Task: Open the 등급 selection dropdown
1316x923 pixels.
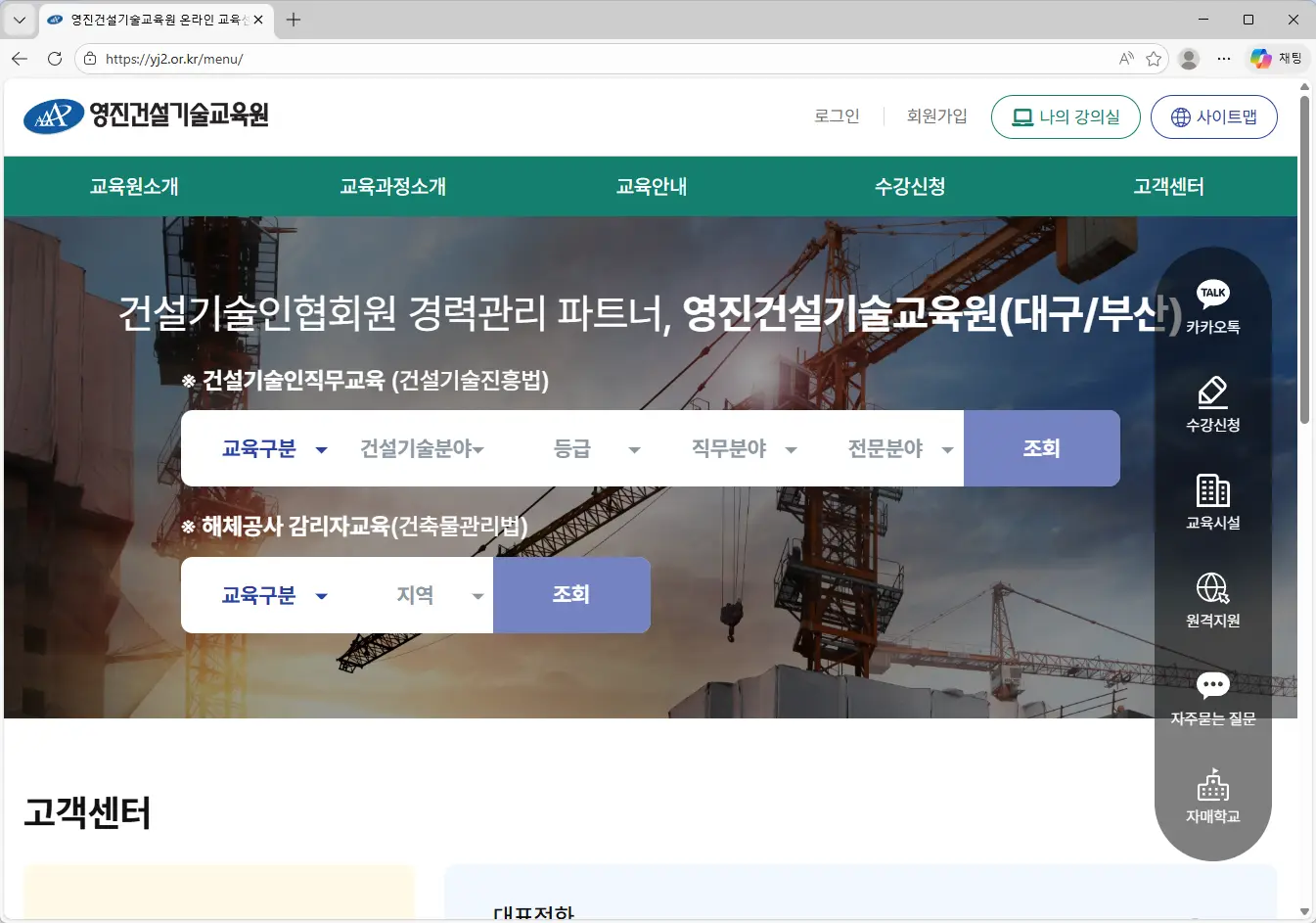Action: pos(599,448)
